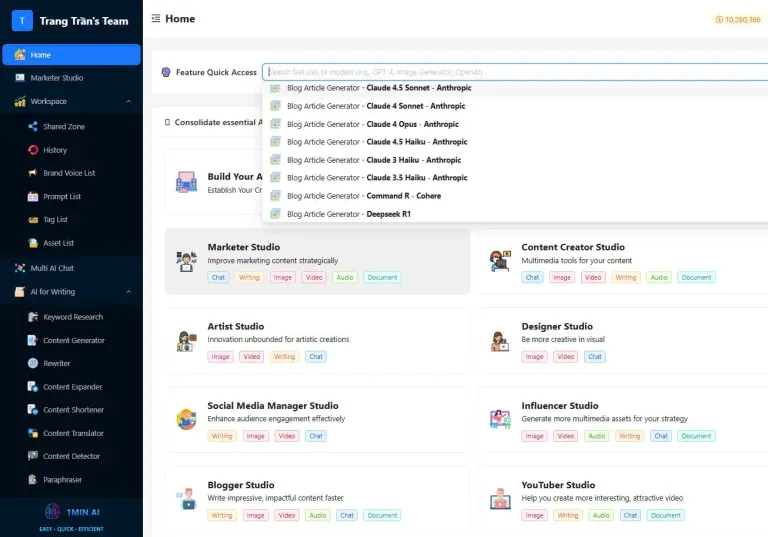
Task: Click the Home icon in sidebar
Action: (20, 55)
